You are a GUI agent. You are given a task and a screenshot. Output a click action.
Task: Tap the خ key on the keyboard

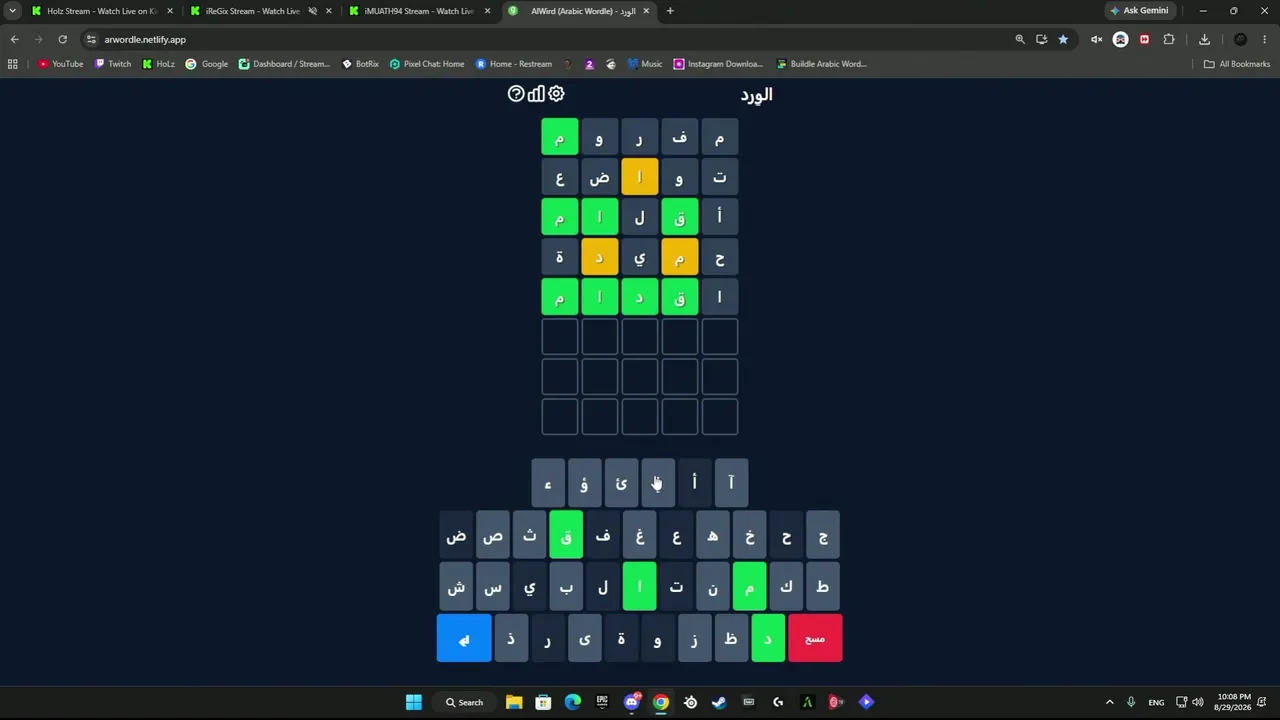(x=749, y=536)
